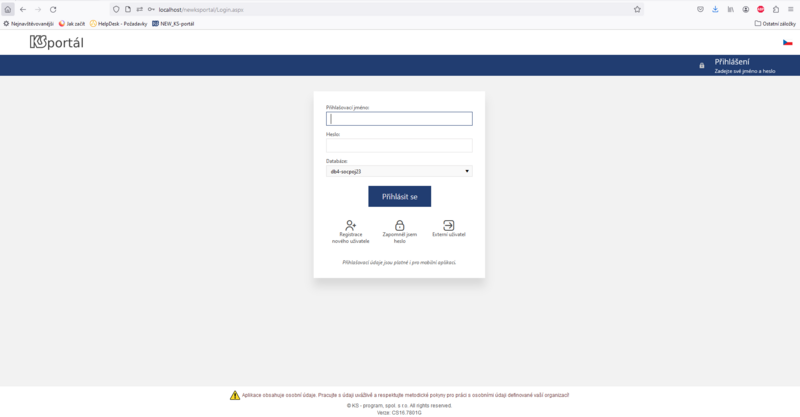The image size is (800, 417).
Task: Click the Heslo label
Action: (x=333, y=134)
